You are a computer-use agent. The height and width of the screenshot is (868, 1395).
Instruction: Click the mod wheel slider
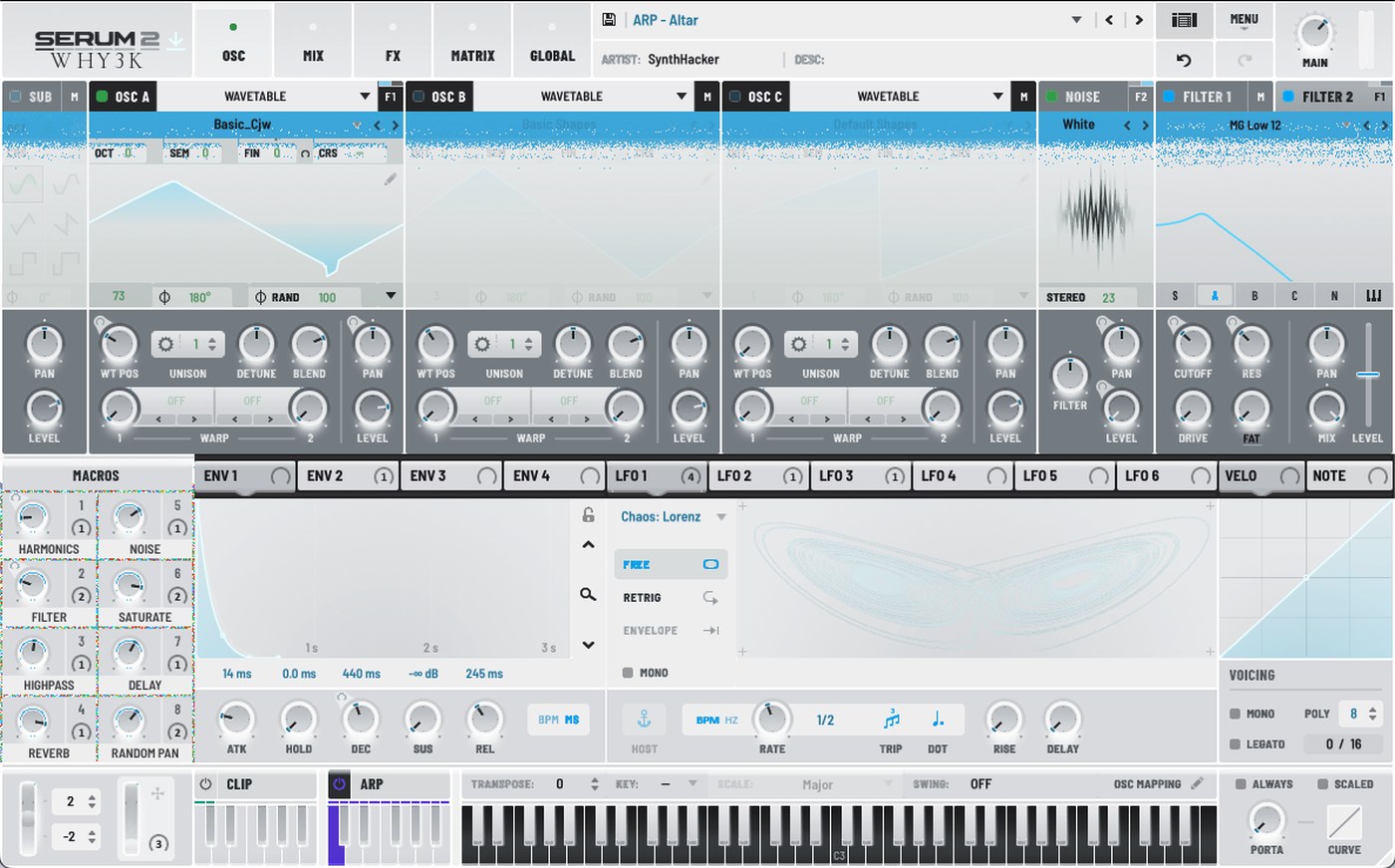pos(130,819)
